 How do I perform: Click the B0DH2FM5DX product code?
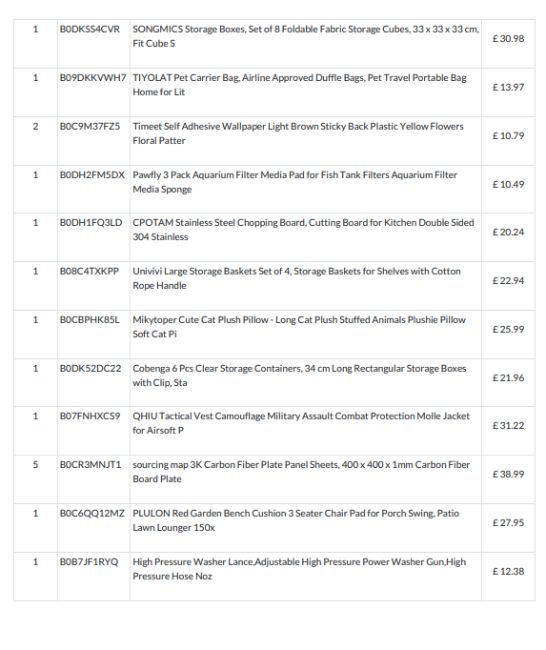coord(92,175)
